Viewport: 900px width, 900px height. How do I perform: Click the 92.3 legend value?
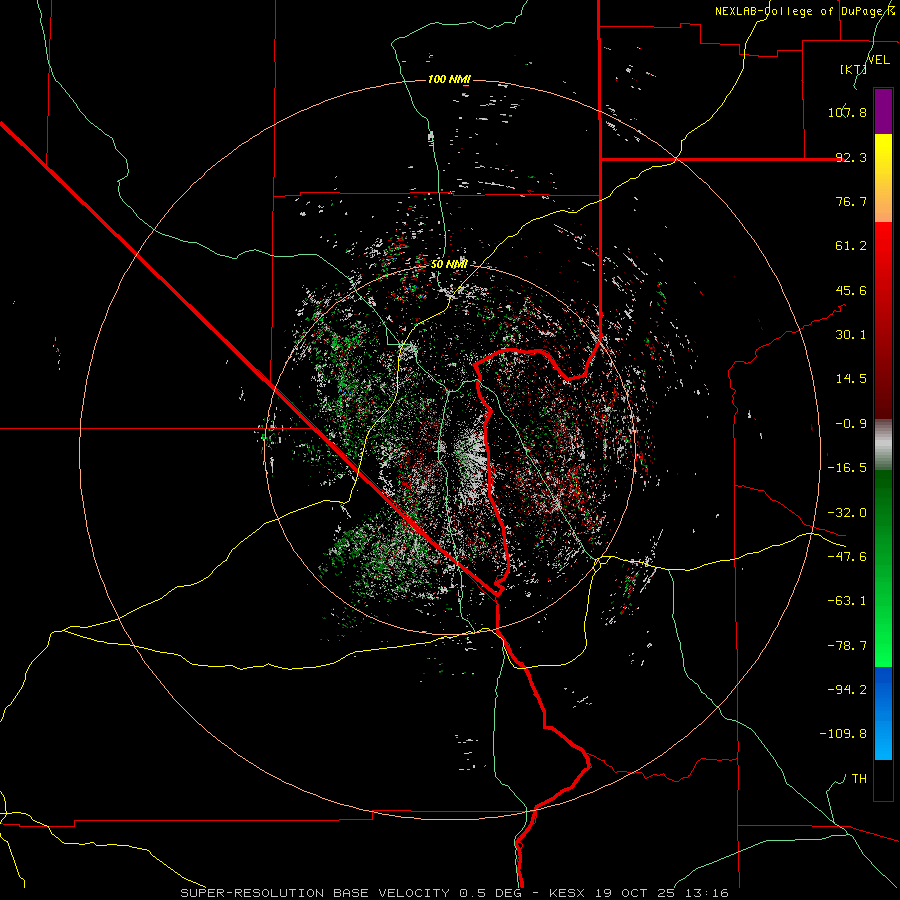(851, 157)
